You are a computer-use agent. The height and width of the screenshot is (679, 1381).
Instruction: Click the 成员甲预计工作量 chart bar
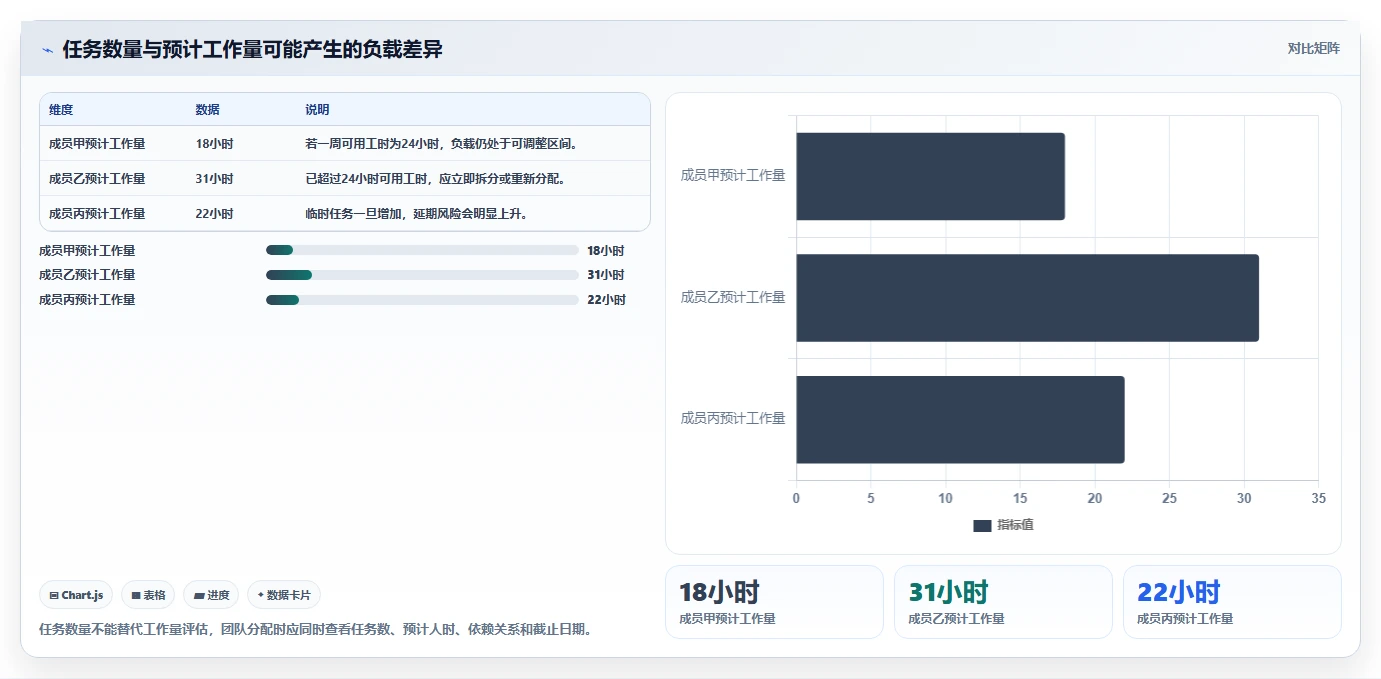930,176
